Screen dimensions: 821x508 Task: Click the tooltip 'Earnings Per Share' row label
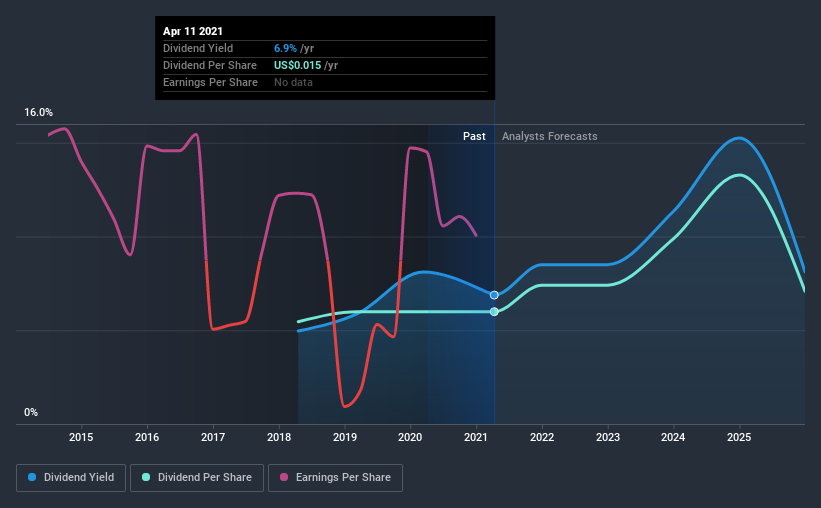210,82
